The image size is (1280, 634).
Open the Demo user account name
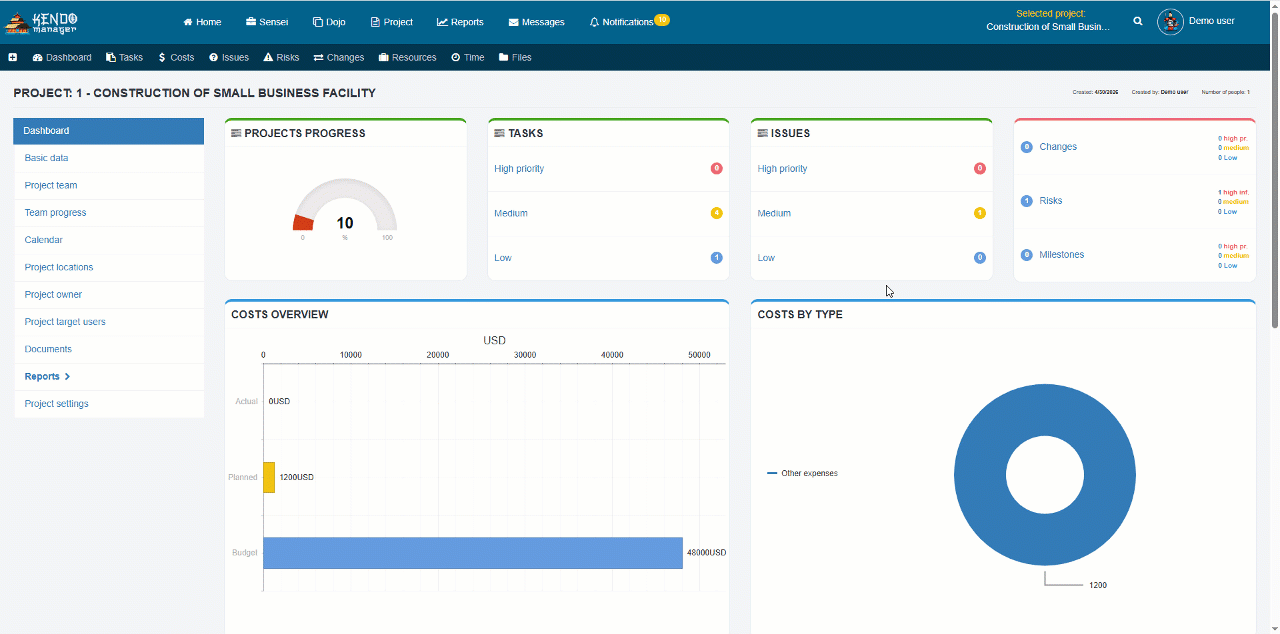click(1211, 21)
